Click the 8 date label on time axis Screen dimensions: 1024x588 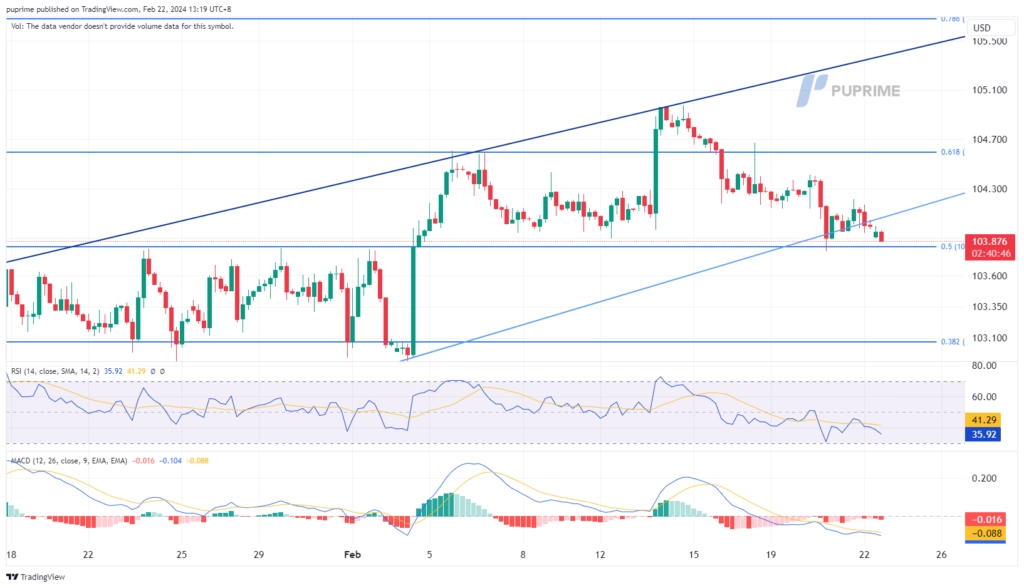click(x=522, y=555)
